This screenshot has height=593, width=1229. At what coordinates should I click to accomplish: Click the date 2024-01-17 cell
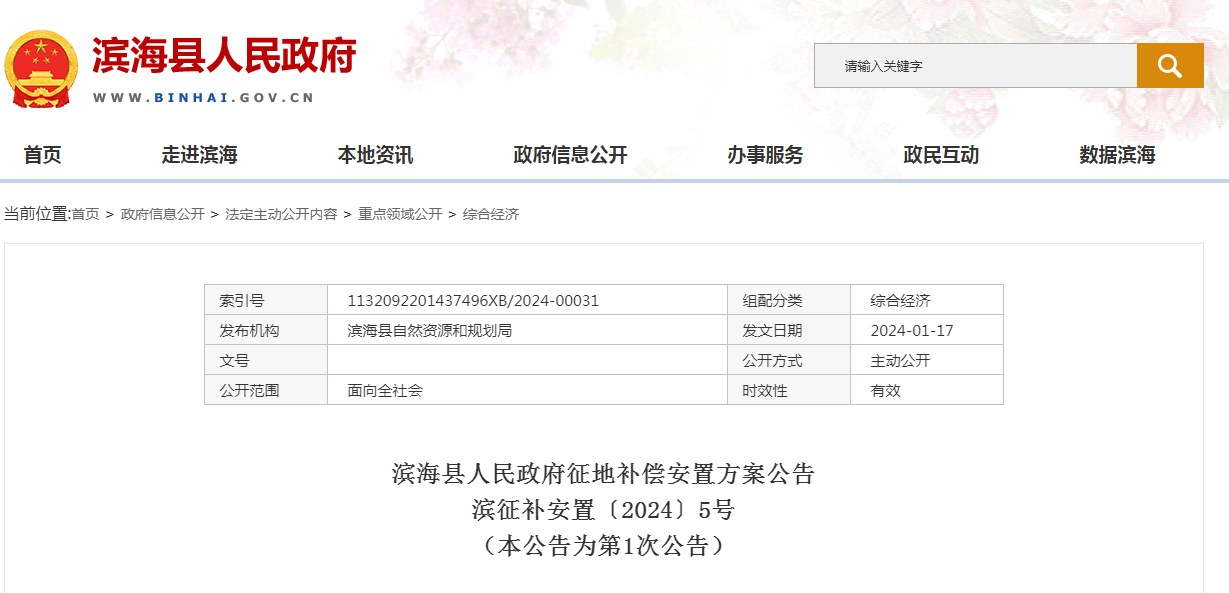[x=927, y=330]
